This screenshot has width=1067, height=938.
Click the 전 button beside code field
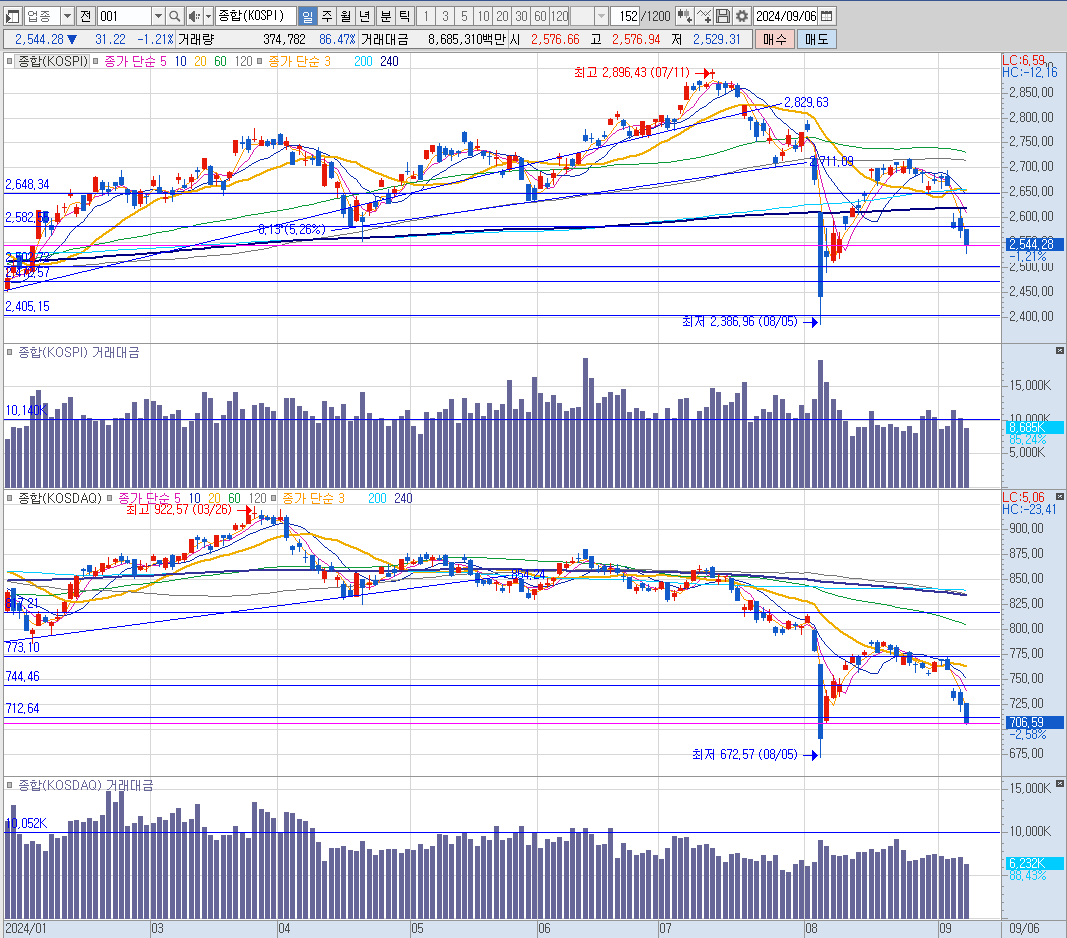[x=85, y=16]
